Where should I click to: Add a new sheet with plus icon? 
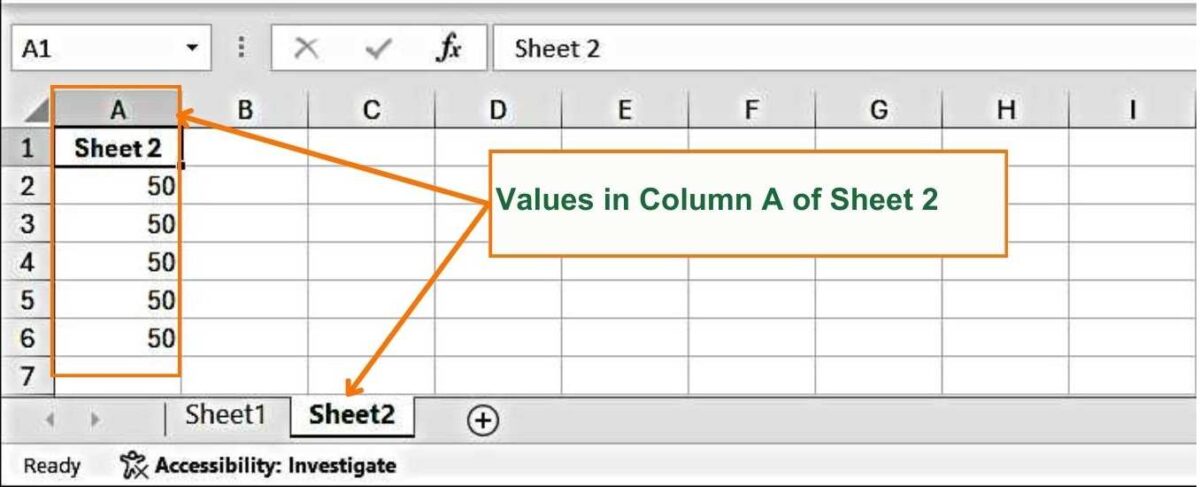tap(483, 421)
